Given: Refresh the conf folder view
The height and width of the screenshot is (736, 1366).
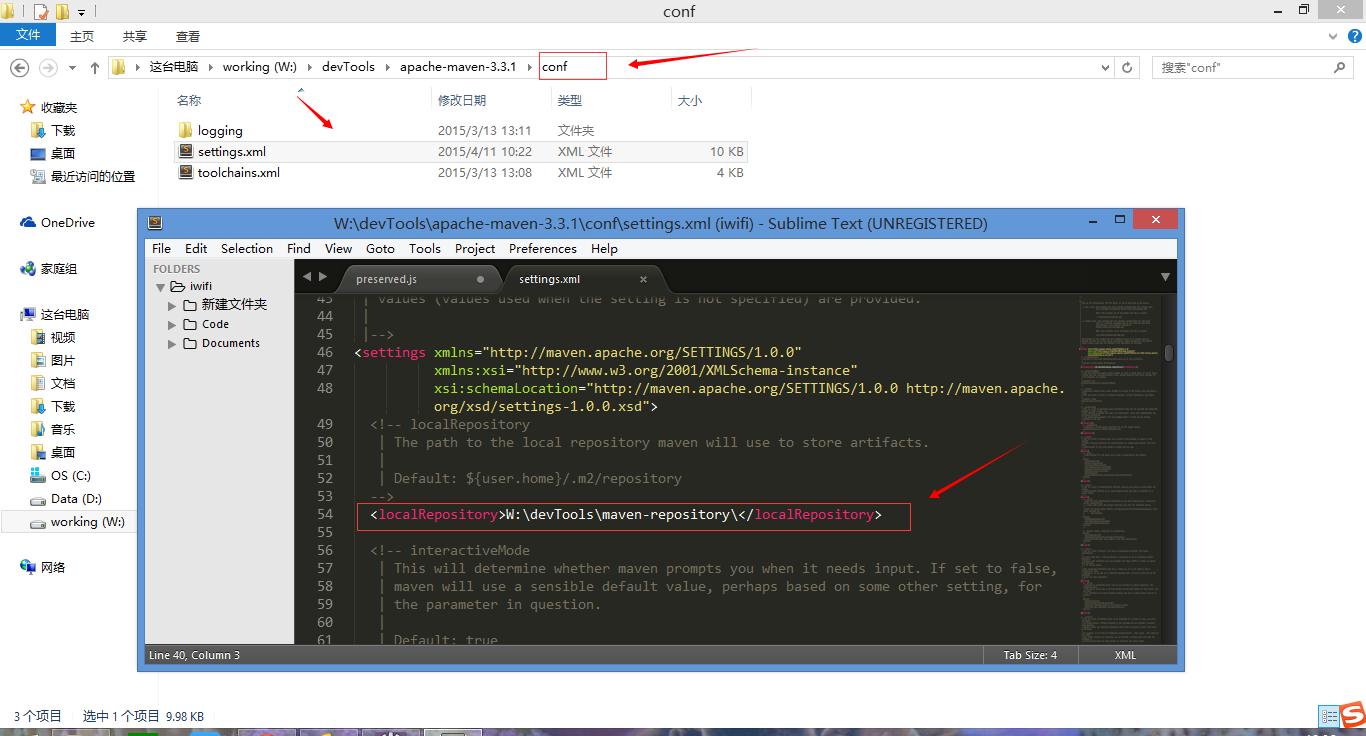Looking at the screenshot, I should pos(1128,67).
